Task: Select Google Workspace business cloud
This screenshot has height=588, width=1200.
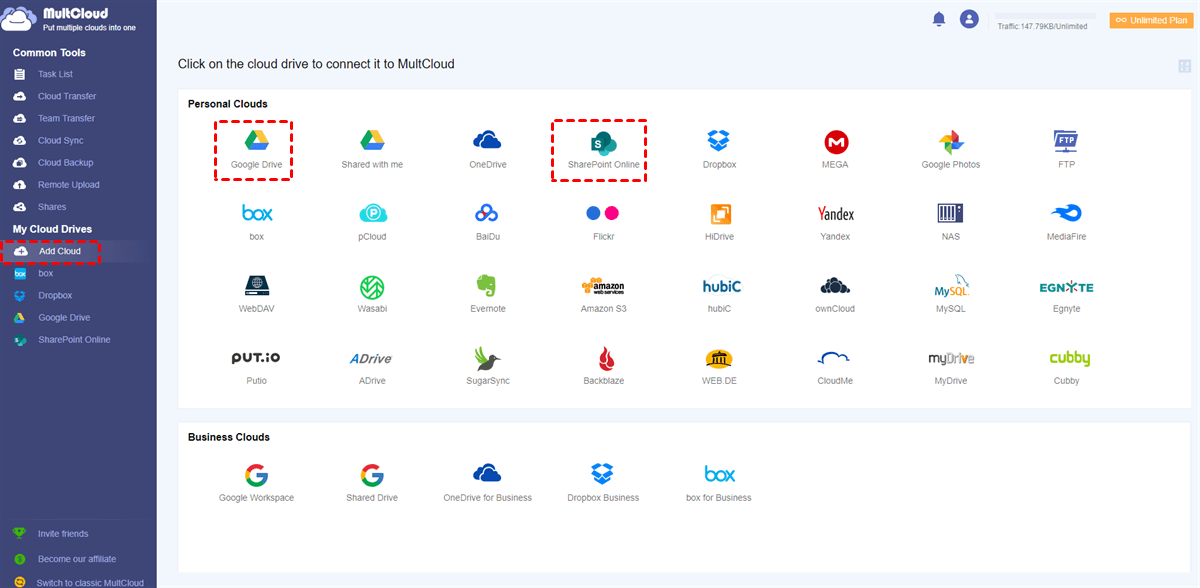Action: pyautogui.click(x=256, y=474)
